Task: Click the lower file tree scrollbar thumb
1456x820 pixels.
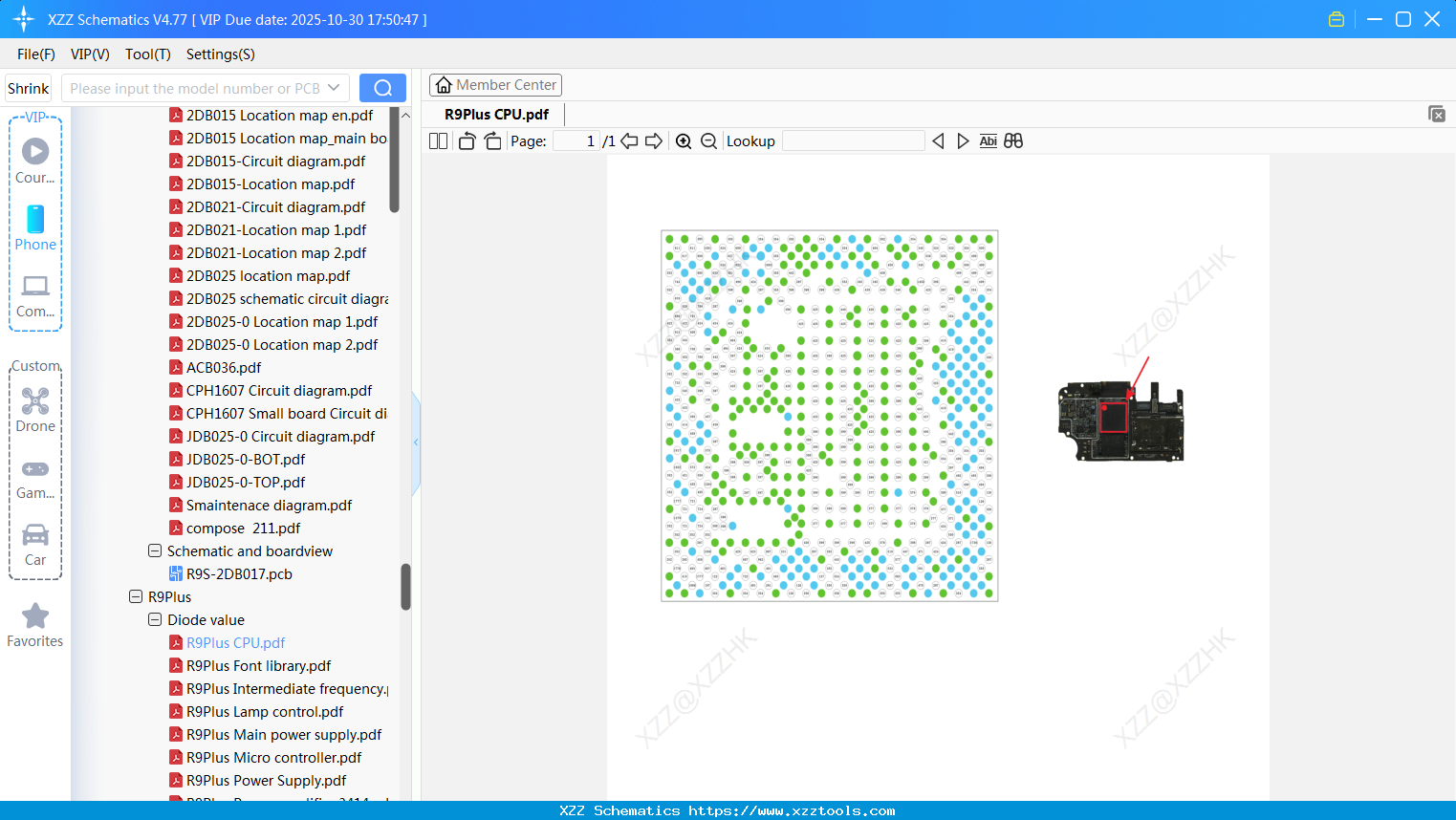Action: tap(405, 587)
